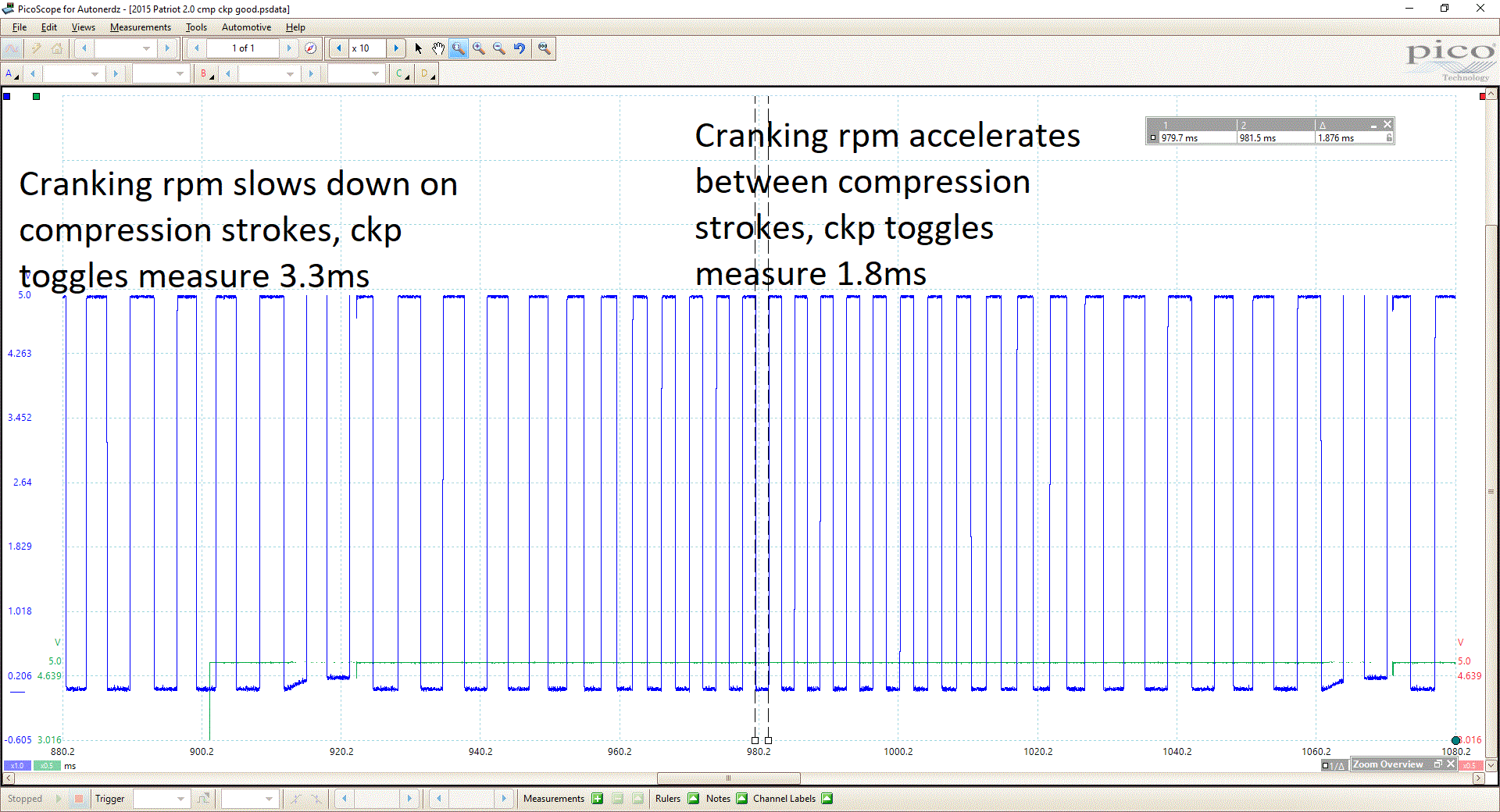The width and height of the screenshot is (1500, 812).
Task: Toggle Rulers visibility in the status bar
Action: 694,798
